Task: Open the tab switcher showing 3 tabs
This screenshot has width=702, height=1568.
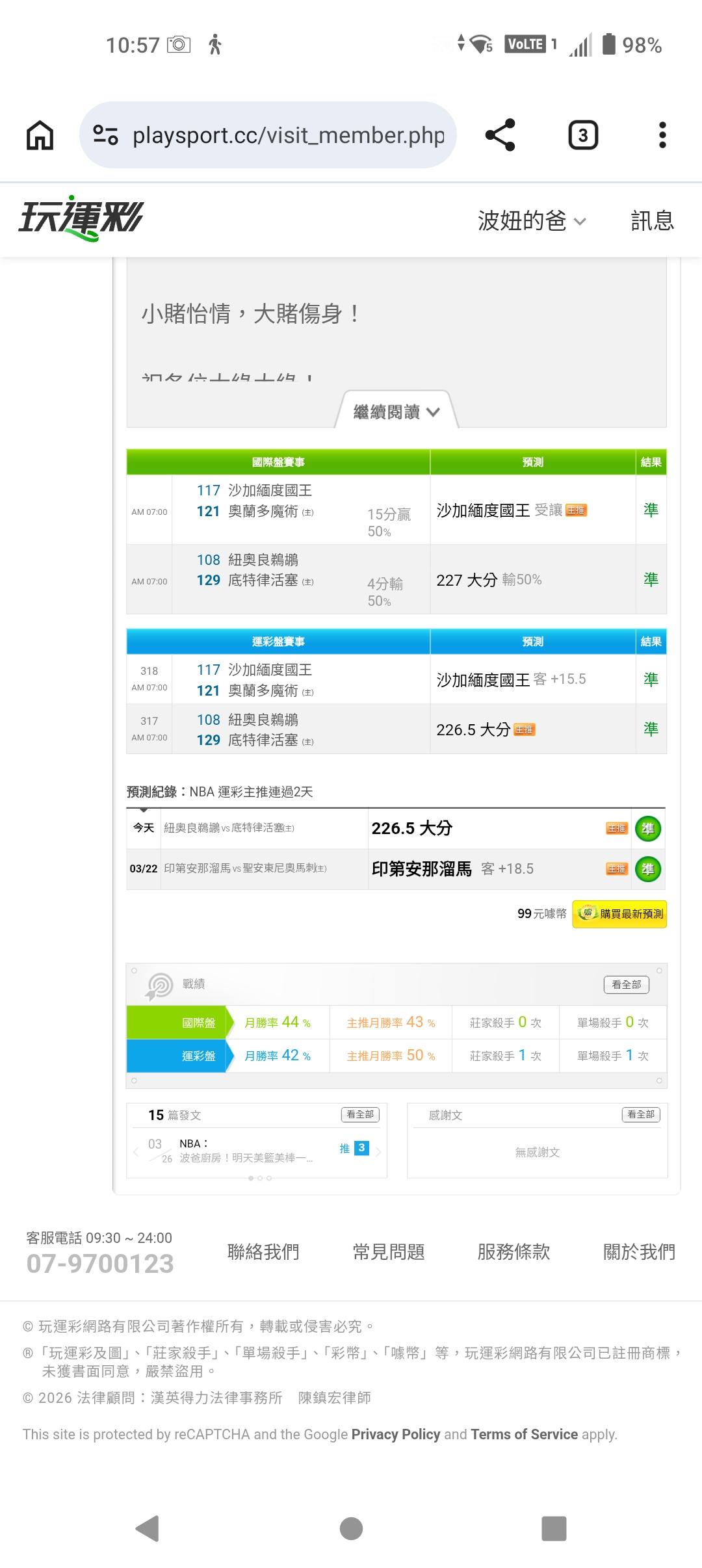Action: pyautogui.click(x=582, y=135)
